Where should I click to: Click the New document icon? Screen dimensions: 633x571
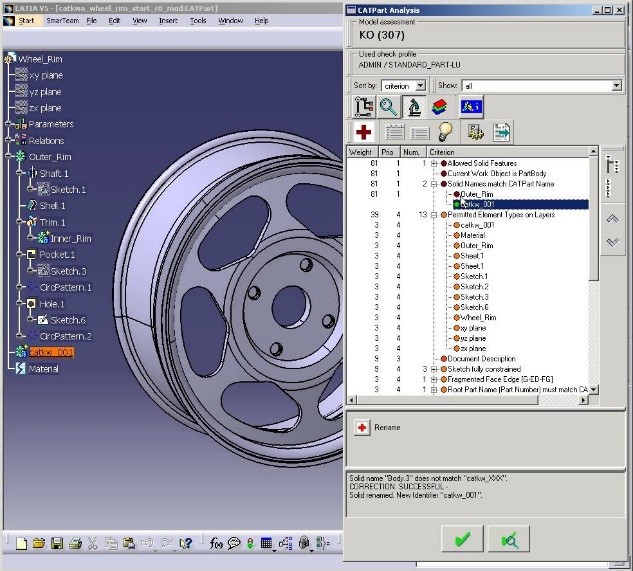click(x=21, y=544)
